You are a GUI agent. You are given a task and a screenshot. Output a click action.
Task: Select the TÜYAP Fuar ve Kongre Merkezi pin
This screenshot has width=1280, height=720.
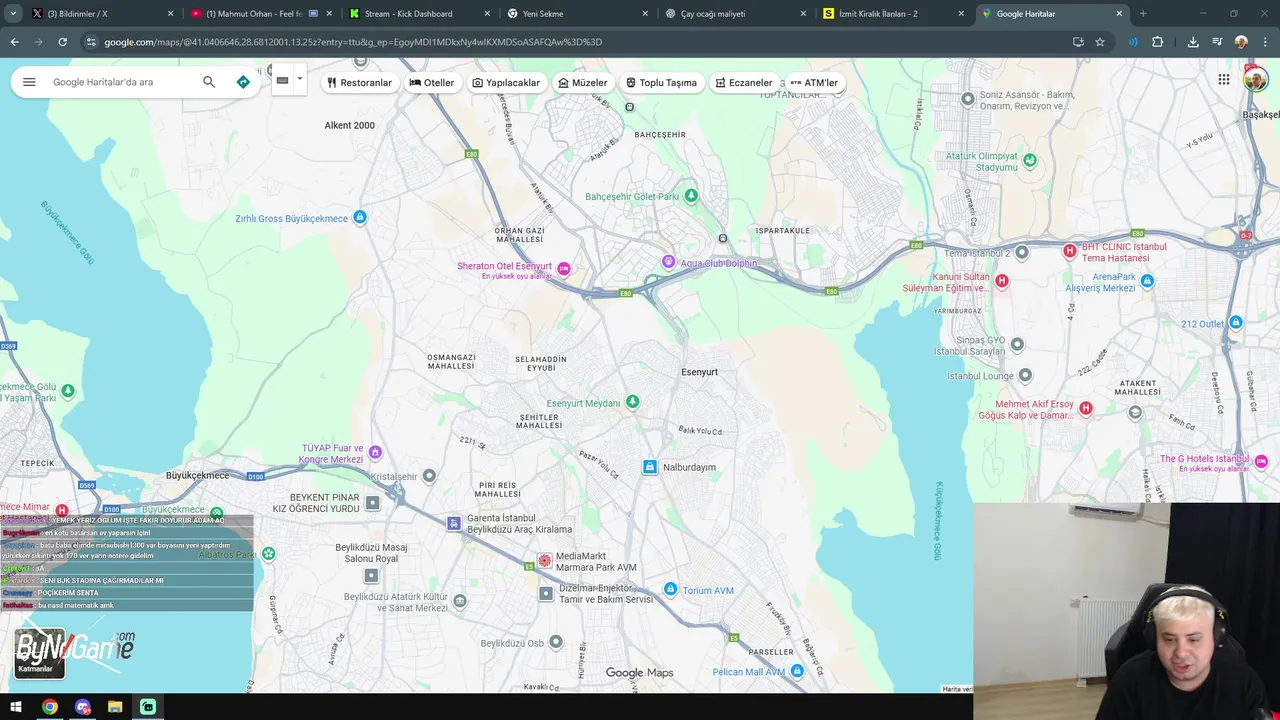pos(375,453)
